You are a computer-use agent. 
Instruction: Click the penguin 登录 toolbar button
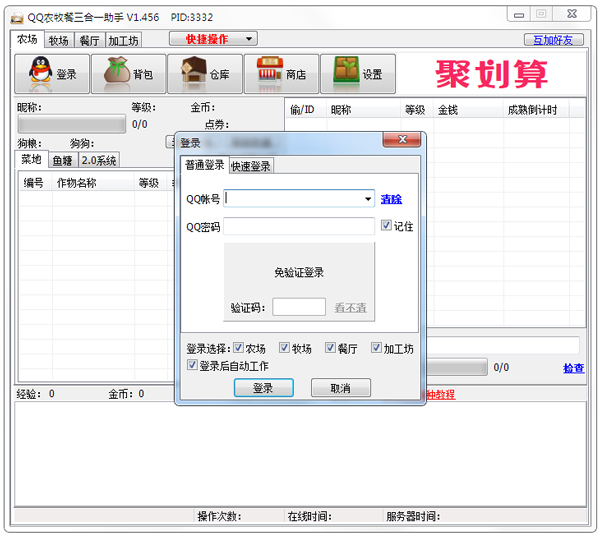[x=52, y=74]
